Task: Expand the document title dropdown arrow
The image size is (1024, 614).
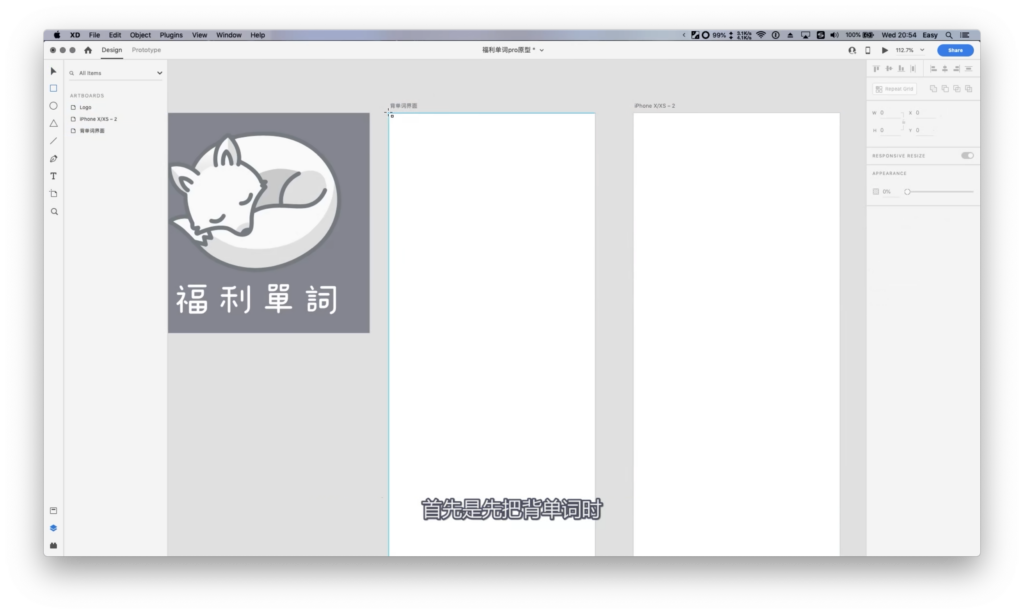Action: click(x=542, y=50)
